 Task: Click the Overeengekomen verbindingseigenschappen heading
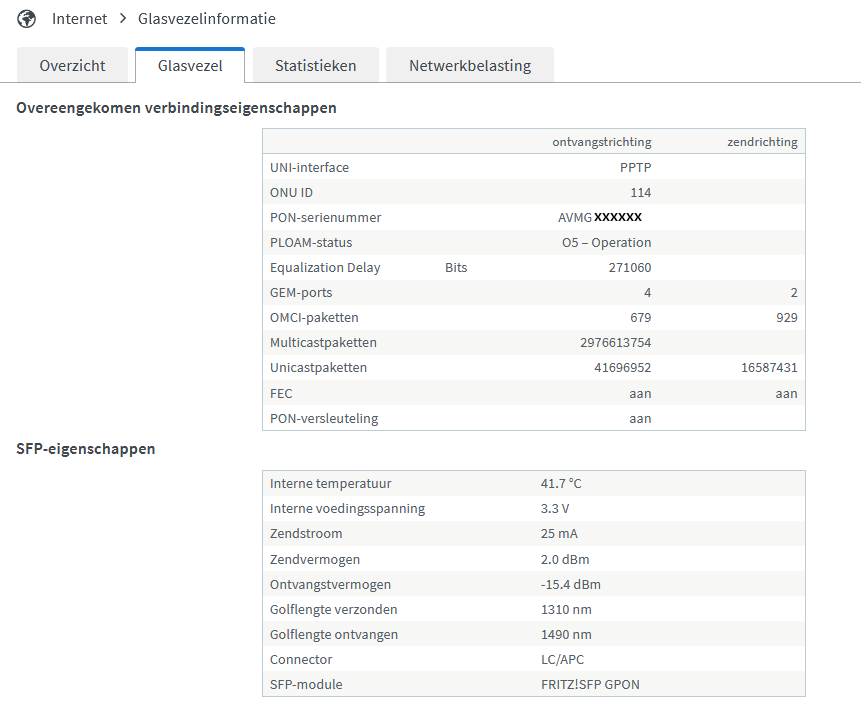pos(176,108)
